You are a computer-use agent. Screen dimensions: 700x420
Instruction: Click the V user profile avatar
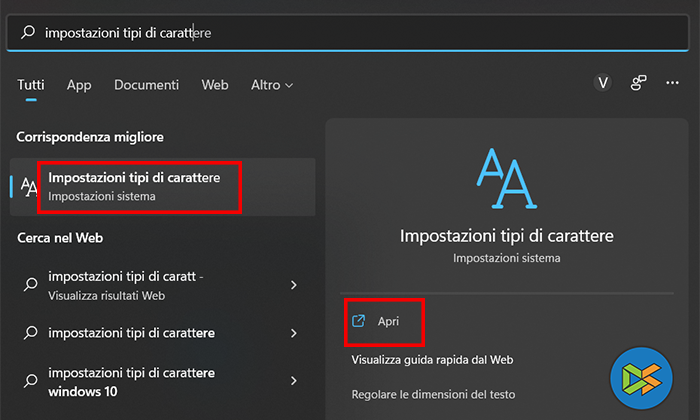pos(602,84)
